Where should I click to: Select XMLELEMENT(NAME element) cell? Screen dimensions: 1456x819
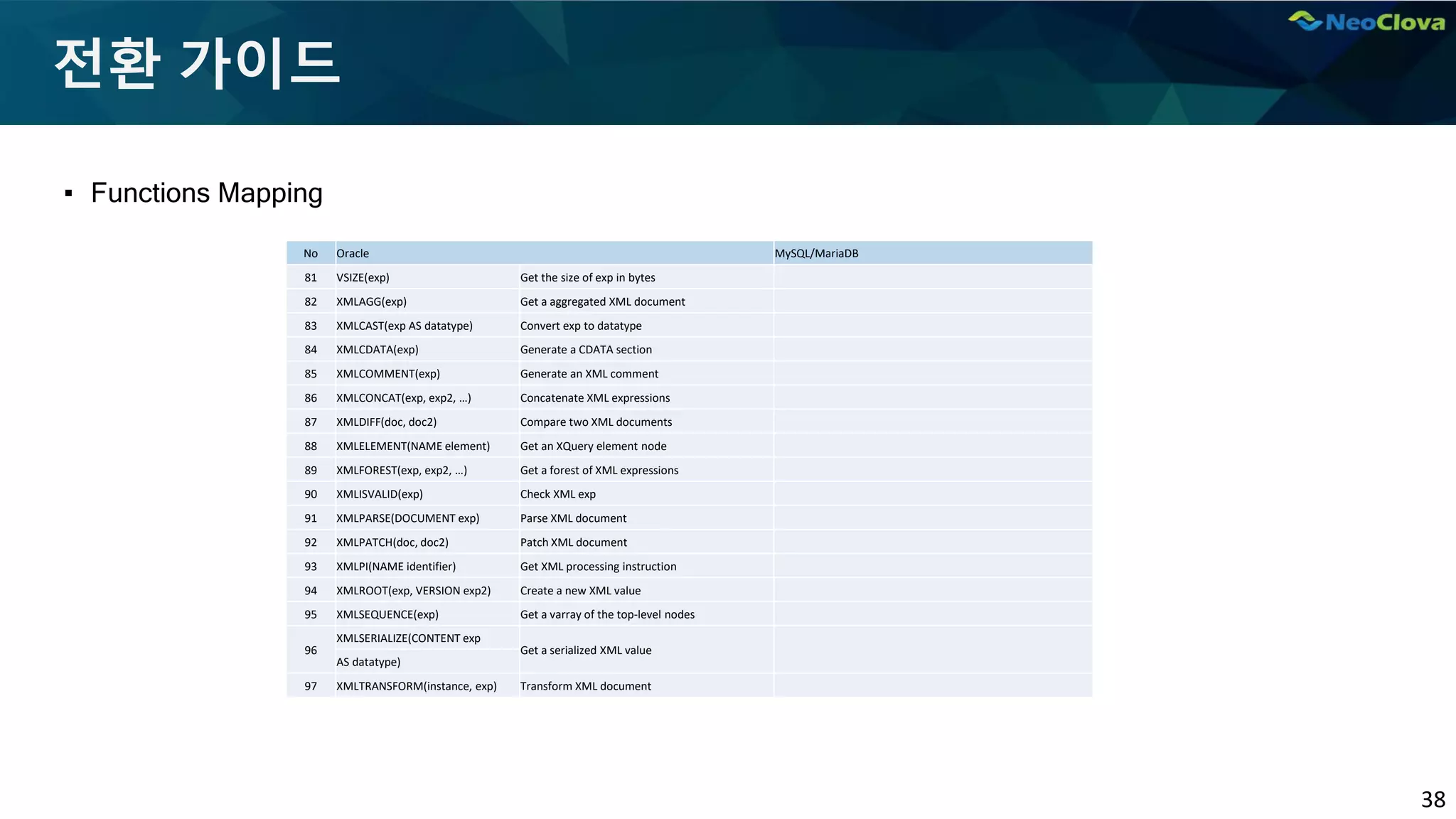[412, 446]
